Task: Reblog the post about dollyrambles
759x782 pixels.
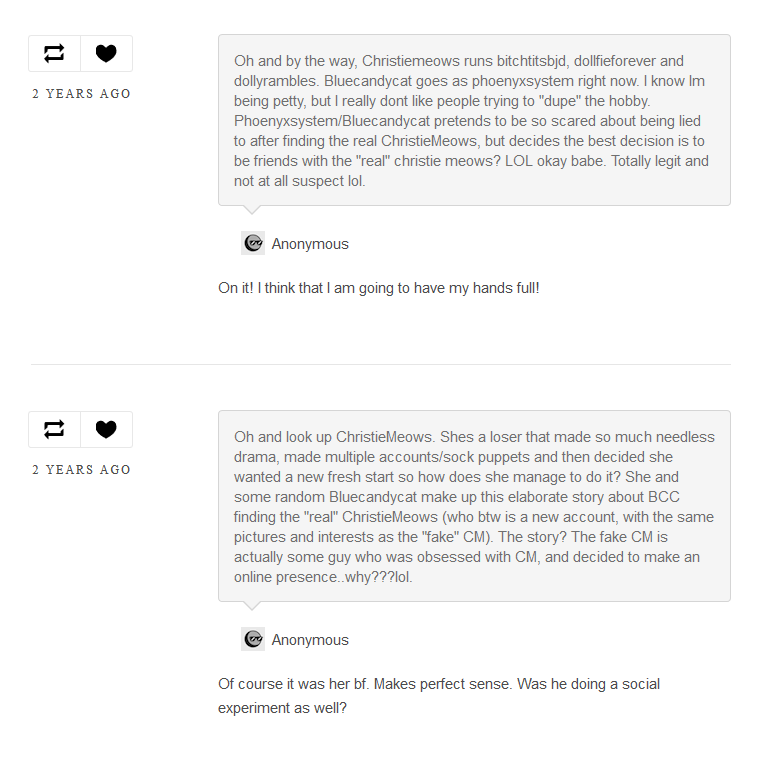Action: [54, 53]
